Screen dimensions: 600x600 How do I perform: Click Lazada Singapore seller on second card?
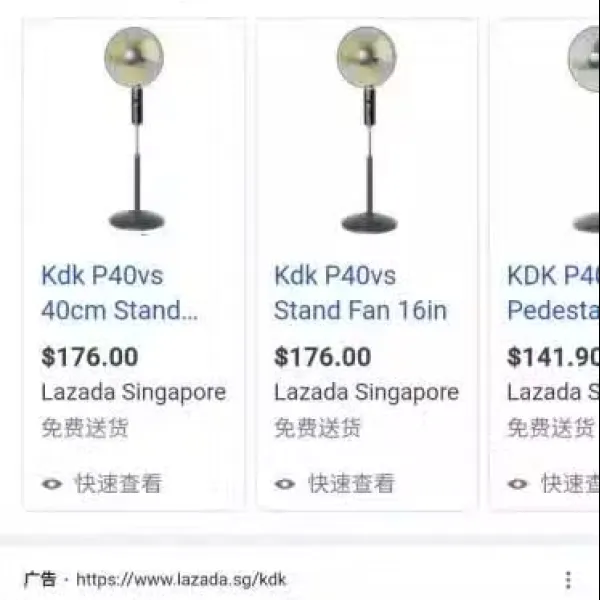[x=367, y=393]
